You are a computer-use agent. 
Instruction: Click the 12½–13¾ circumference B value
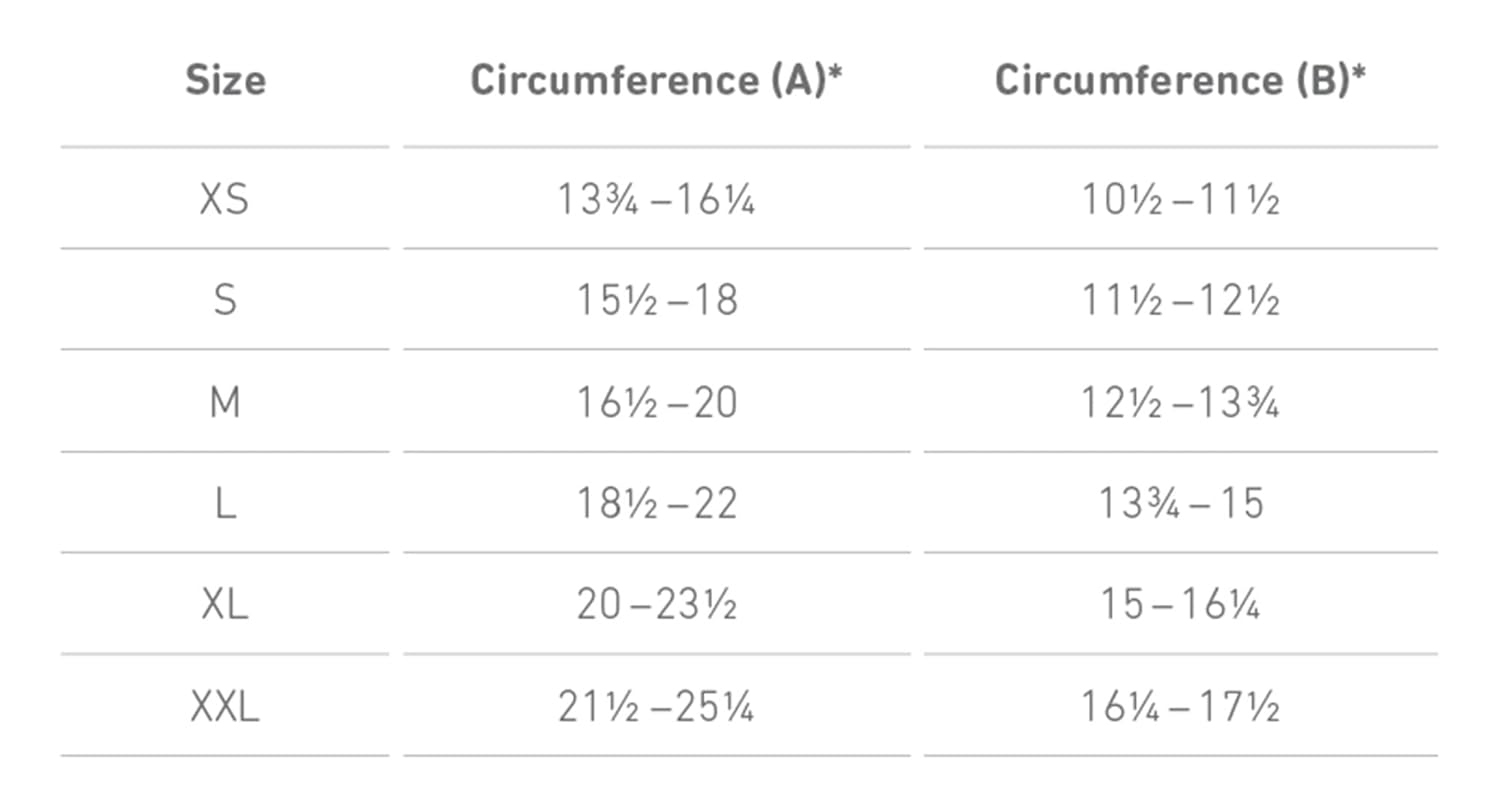pos(1181,402)
